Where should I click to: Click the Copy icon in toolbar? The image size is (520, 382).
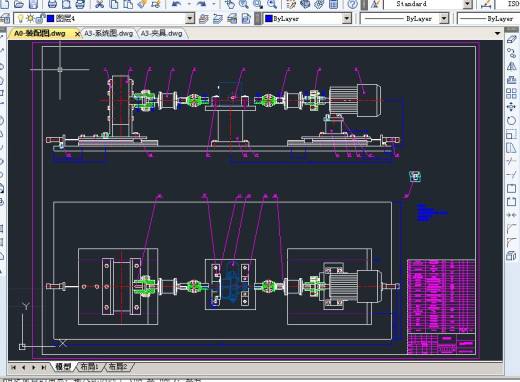[x=114, y=4]
